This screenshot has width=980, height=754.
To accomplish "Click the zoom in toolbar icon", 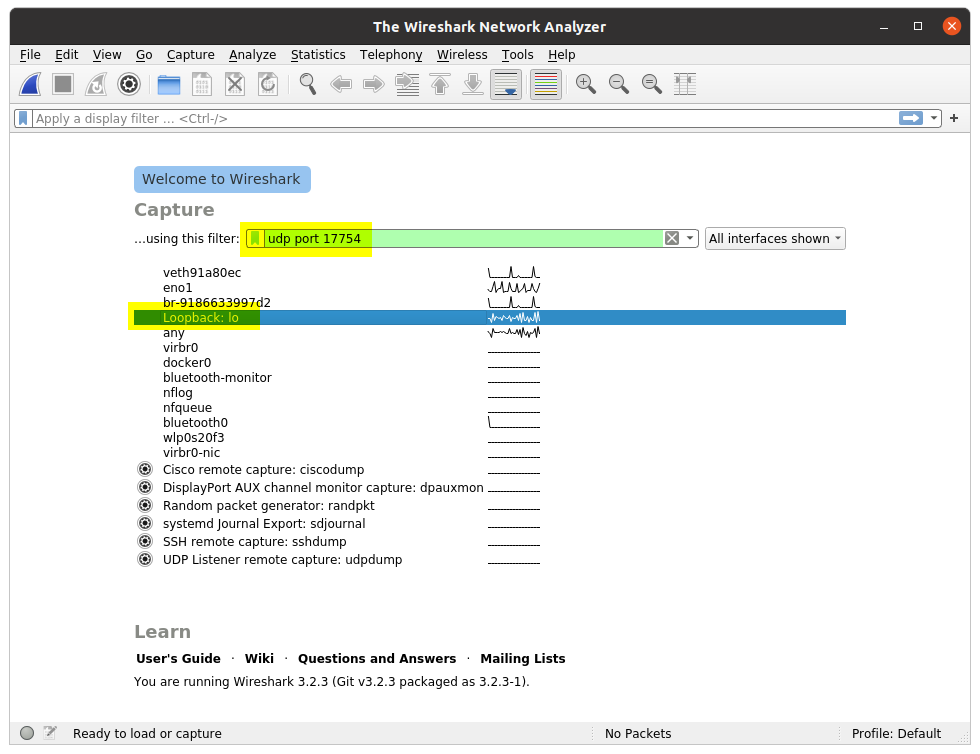I will pos(586,84).
